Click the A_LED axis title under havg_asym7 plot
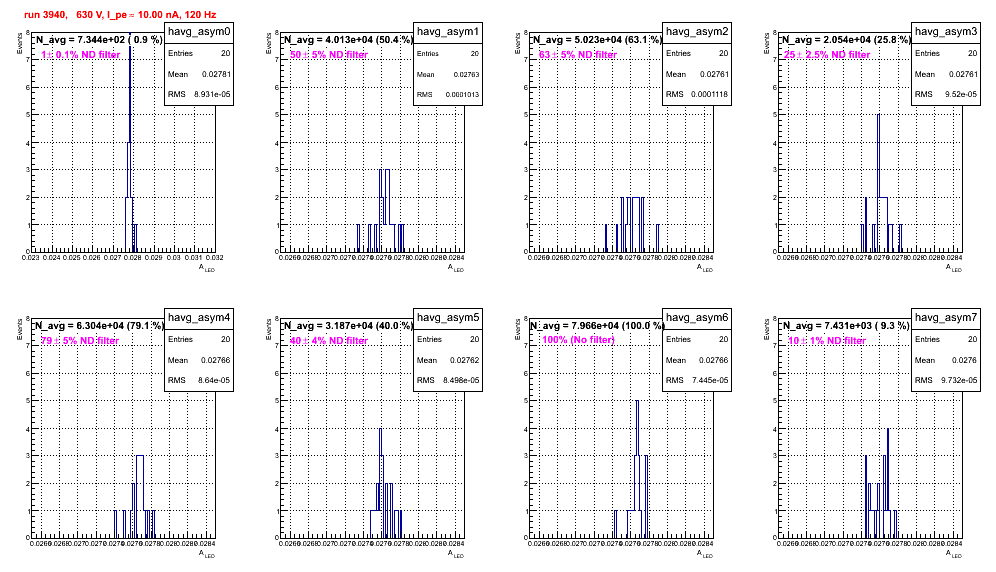 pyautogui.click(x=954, y=554)
